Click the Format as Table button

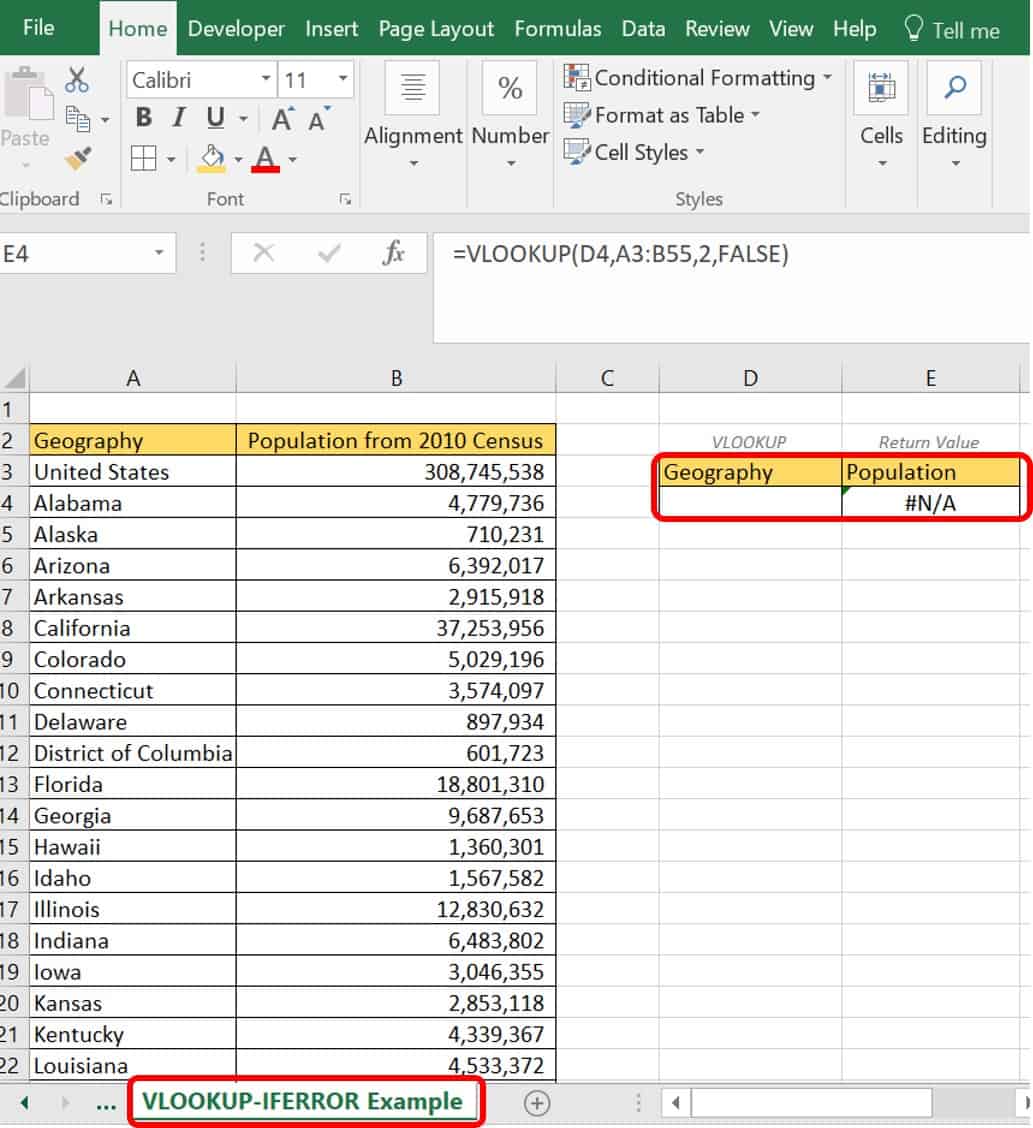click(x=661, y=115)
